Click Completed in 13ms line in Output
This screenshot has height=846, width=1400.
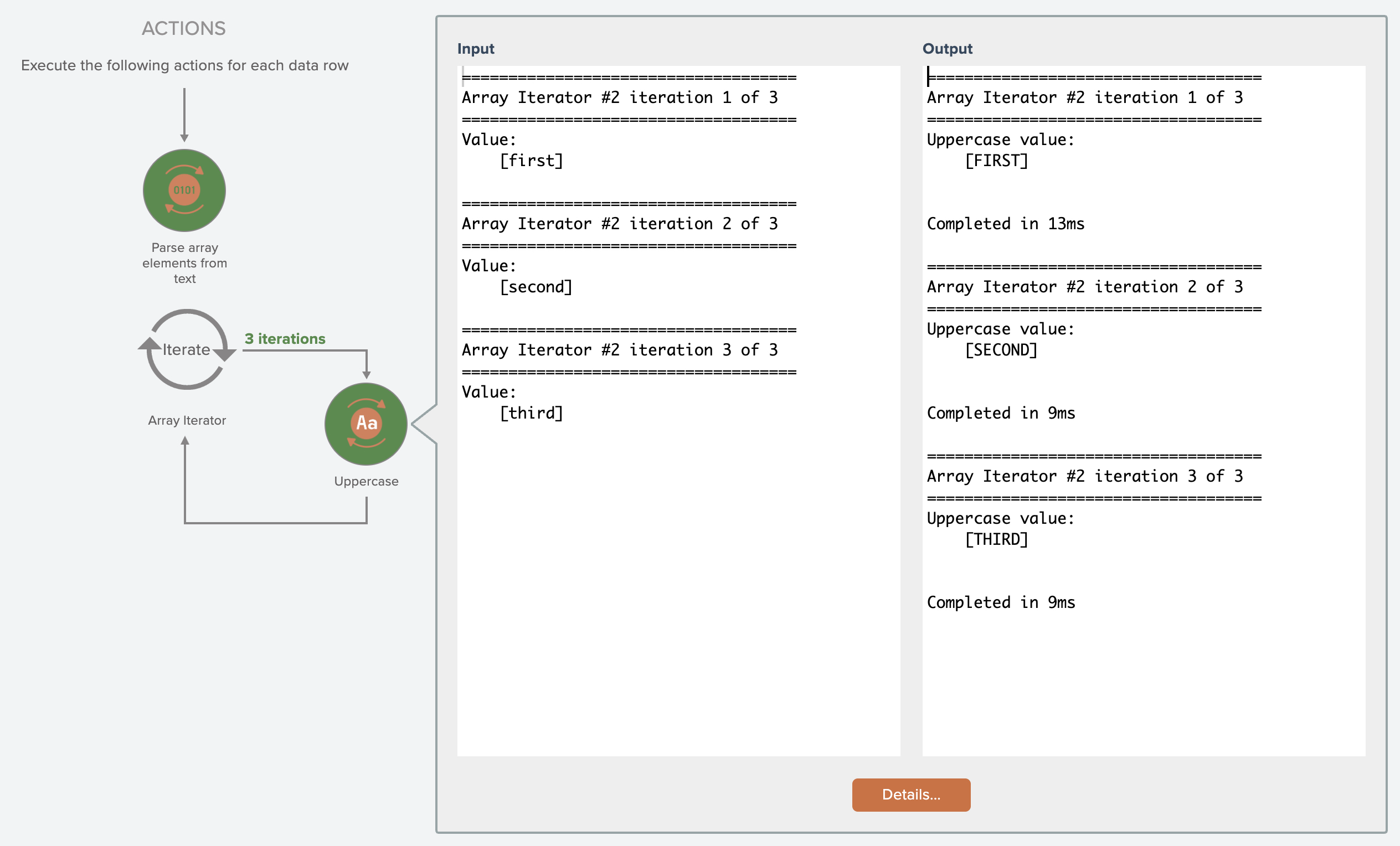coord(1005,224)
